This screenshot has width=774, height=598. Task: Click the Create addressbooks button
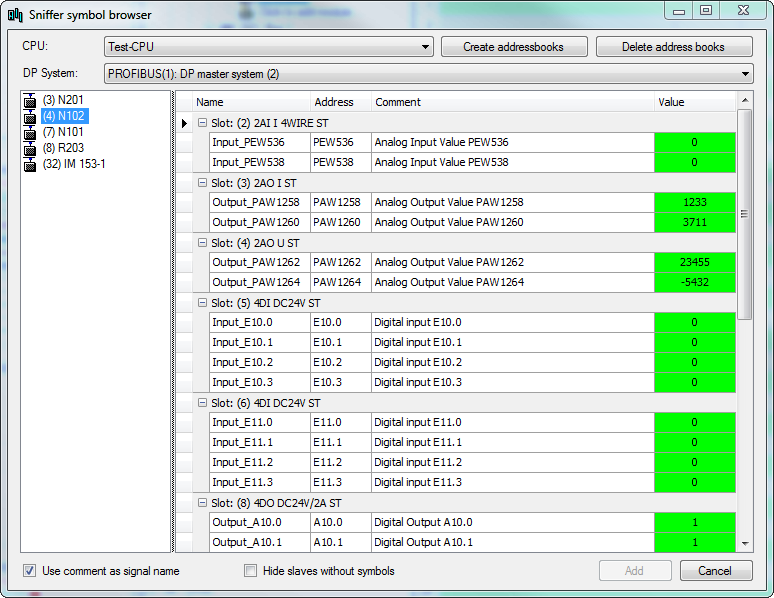[514, 47]
